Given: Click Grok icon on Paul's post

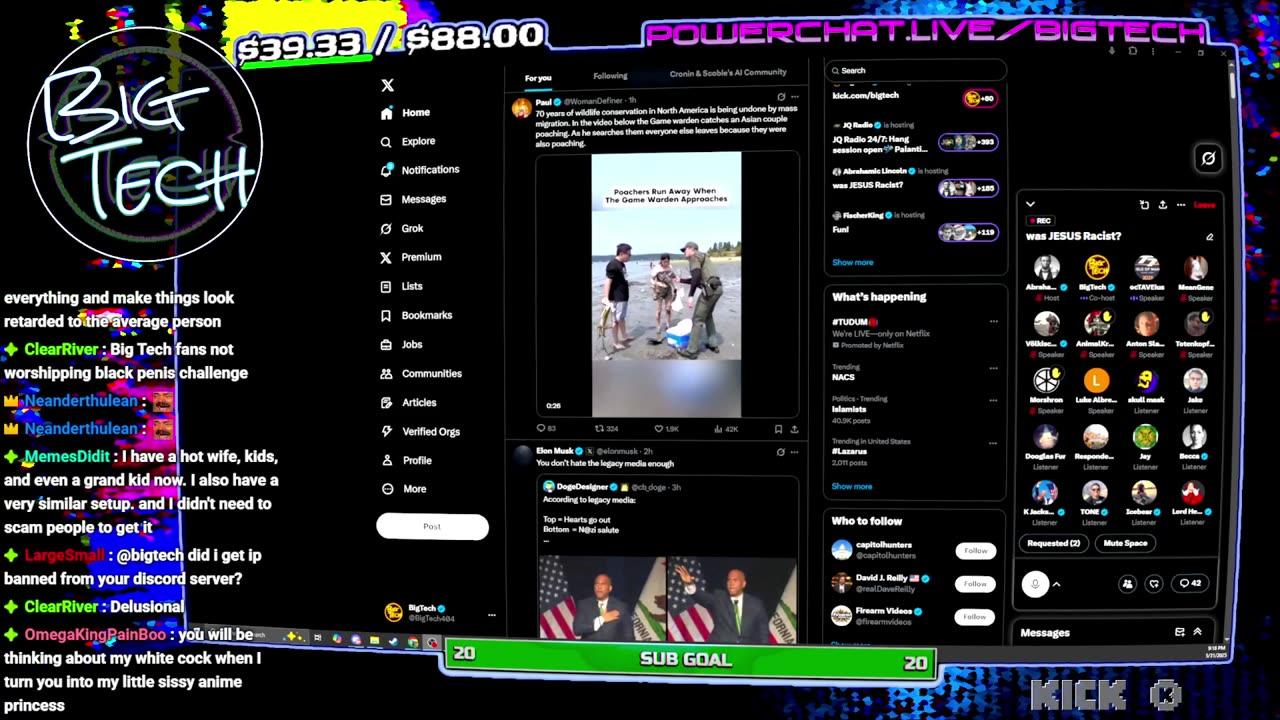Looking at the screenshot, I should pyautogui.click(x=781, y=97).
